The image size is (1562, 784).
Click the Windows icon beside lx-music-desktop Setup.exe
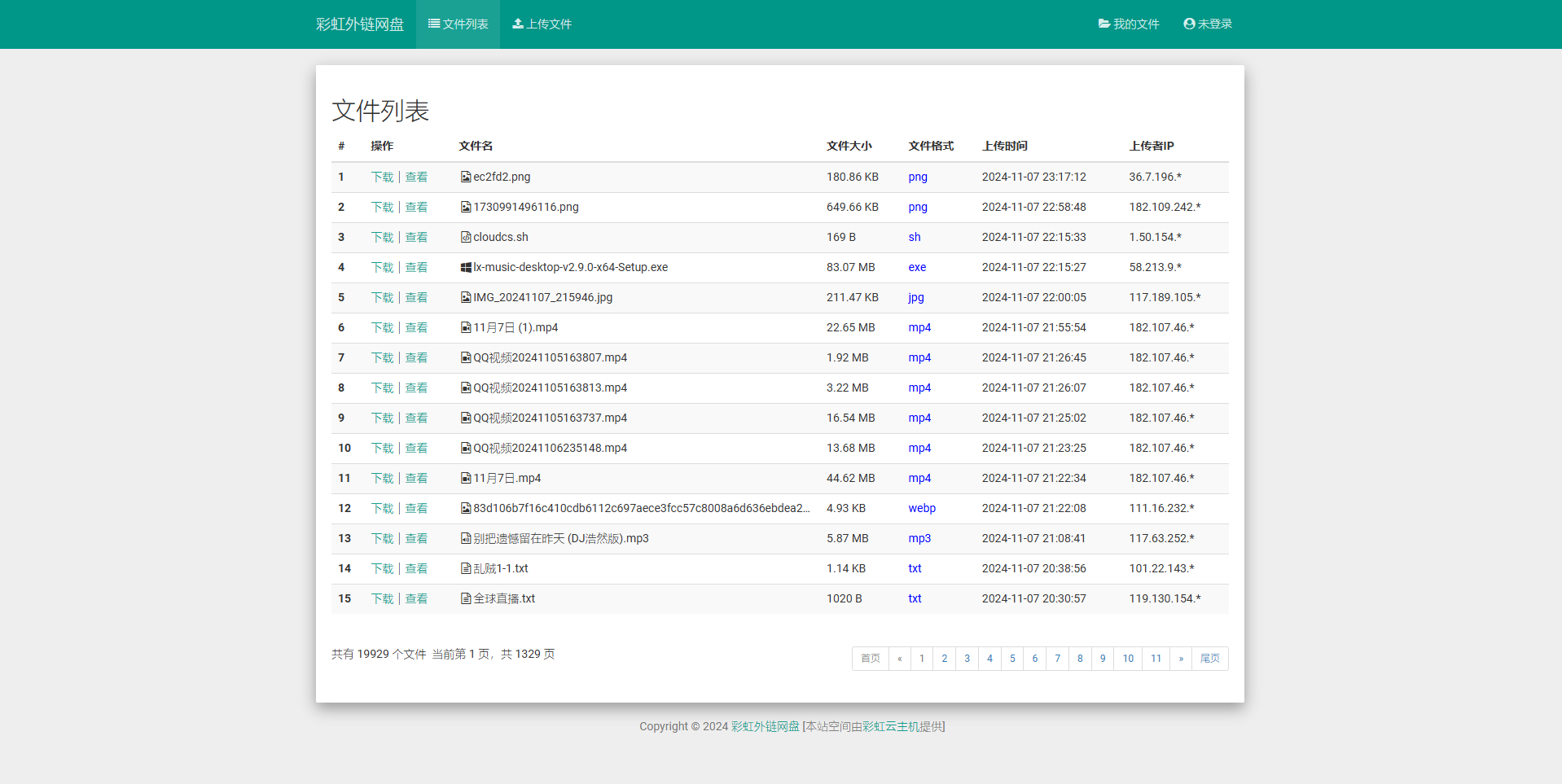[x=466, y=267]
